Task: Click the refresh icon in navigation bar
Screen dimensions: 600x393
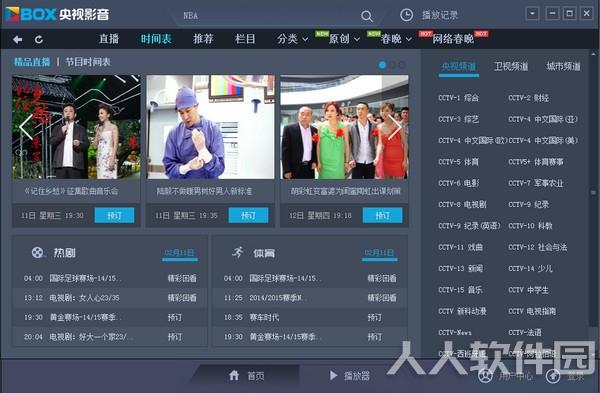Action: pyautogui.click(x=39, y=39)
